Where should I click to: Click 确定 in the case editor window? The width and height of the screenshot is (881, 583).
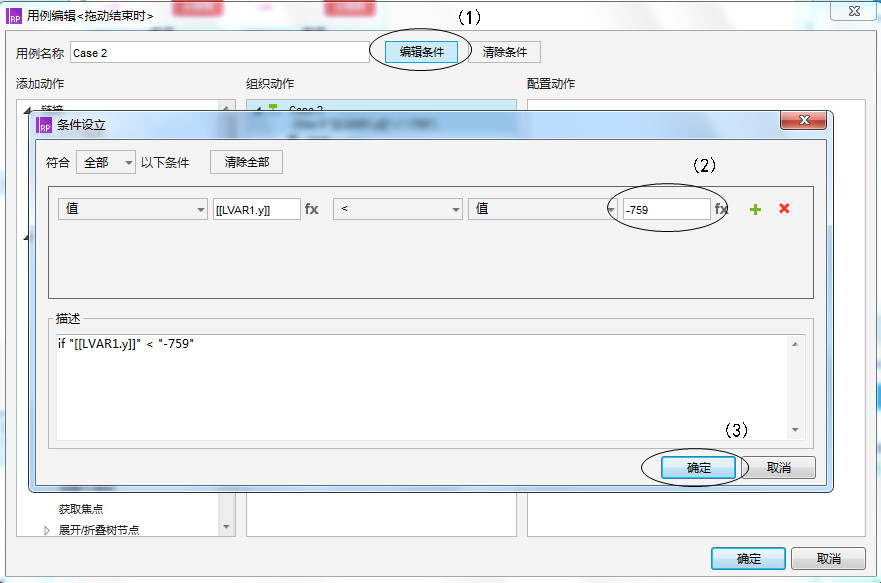748,559
